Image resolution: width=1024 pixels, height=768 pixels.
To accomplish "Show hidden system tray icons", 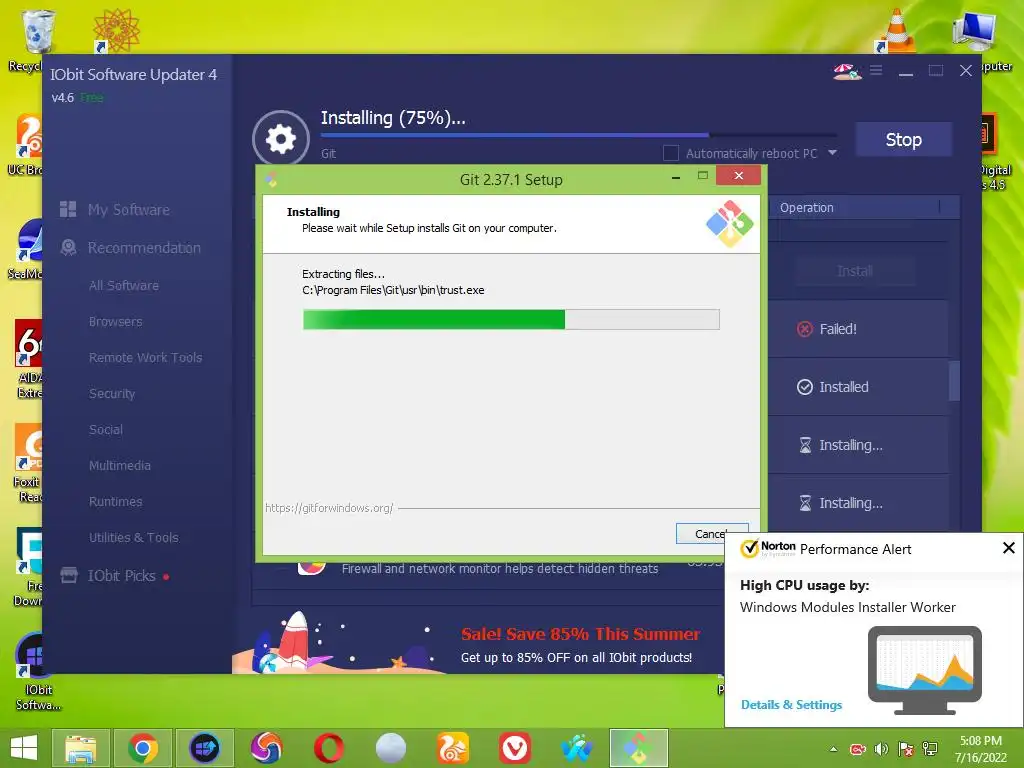I will tap(833, 749).
